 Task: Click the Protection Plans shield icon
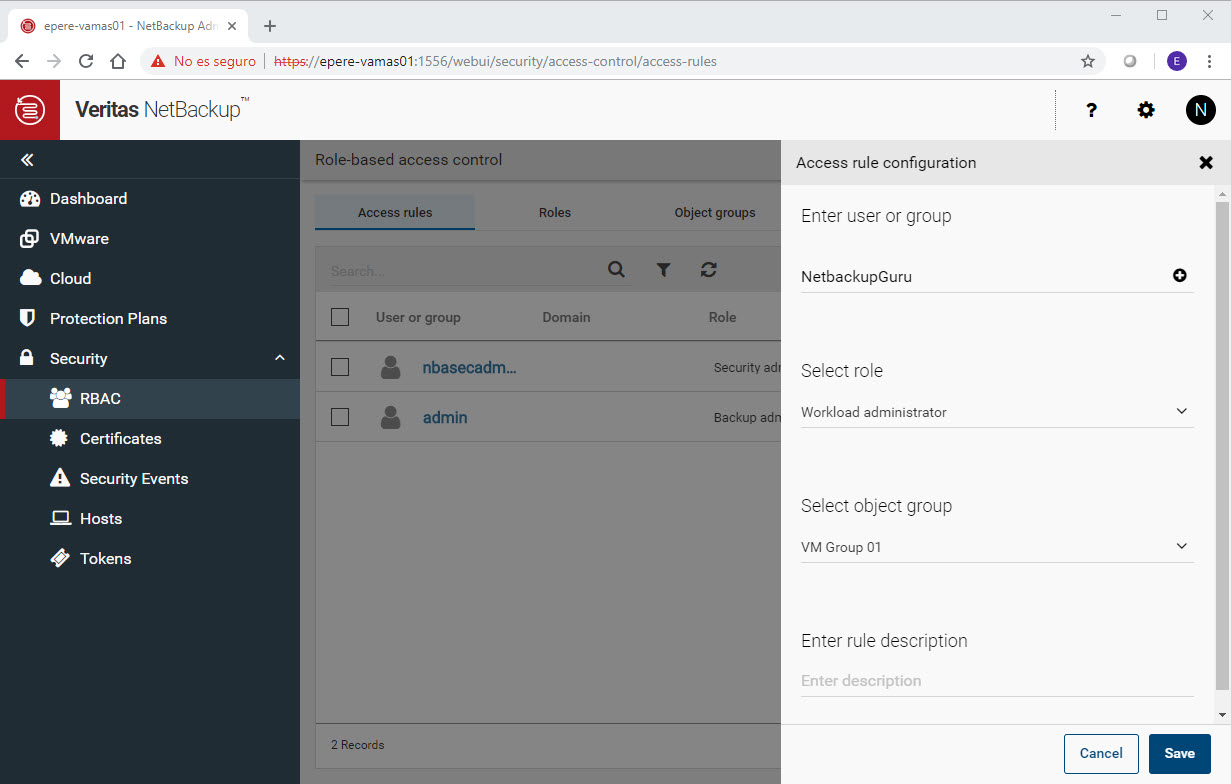(29, 318)
